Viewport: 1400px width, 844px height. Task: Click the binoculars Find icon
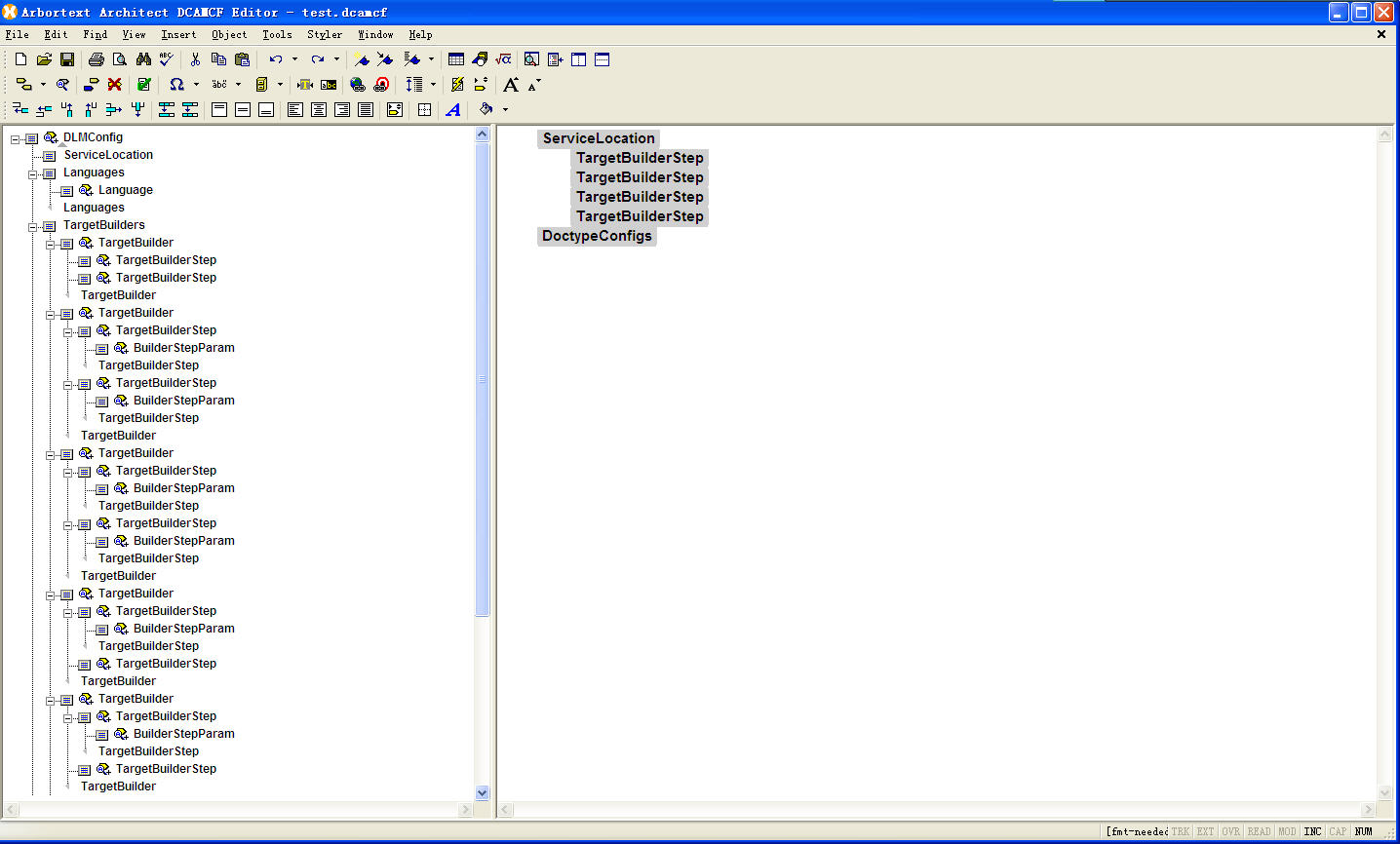(143, 59)
